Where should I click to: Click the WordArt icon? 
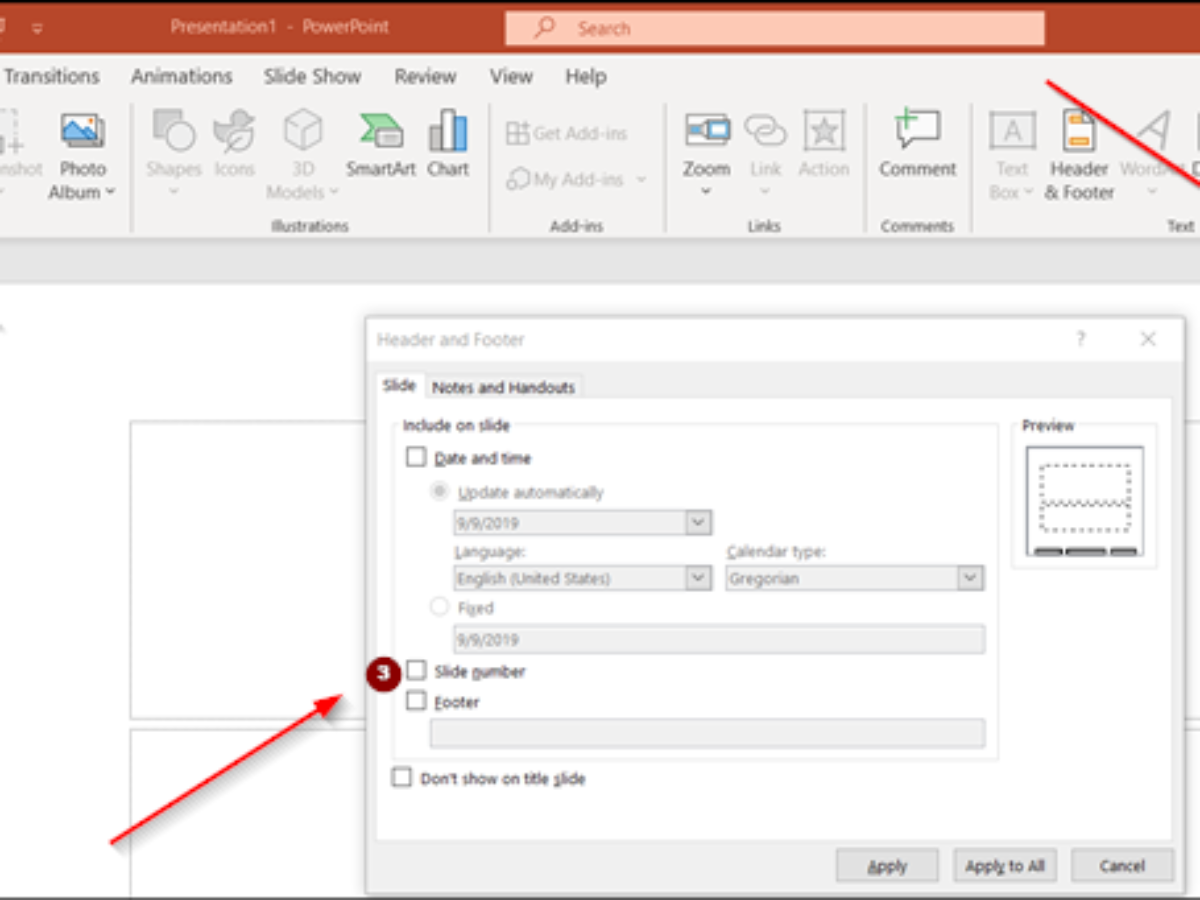1153,130
